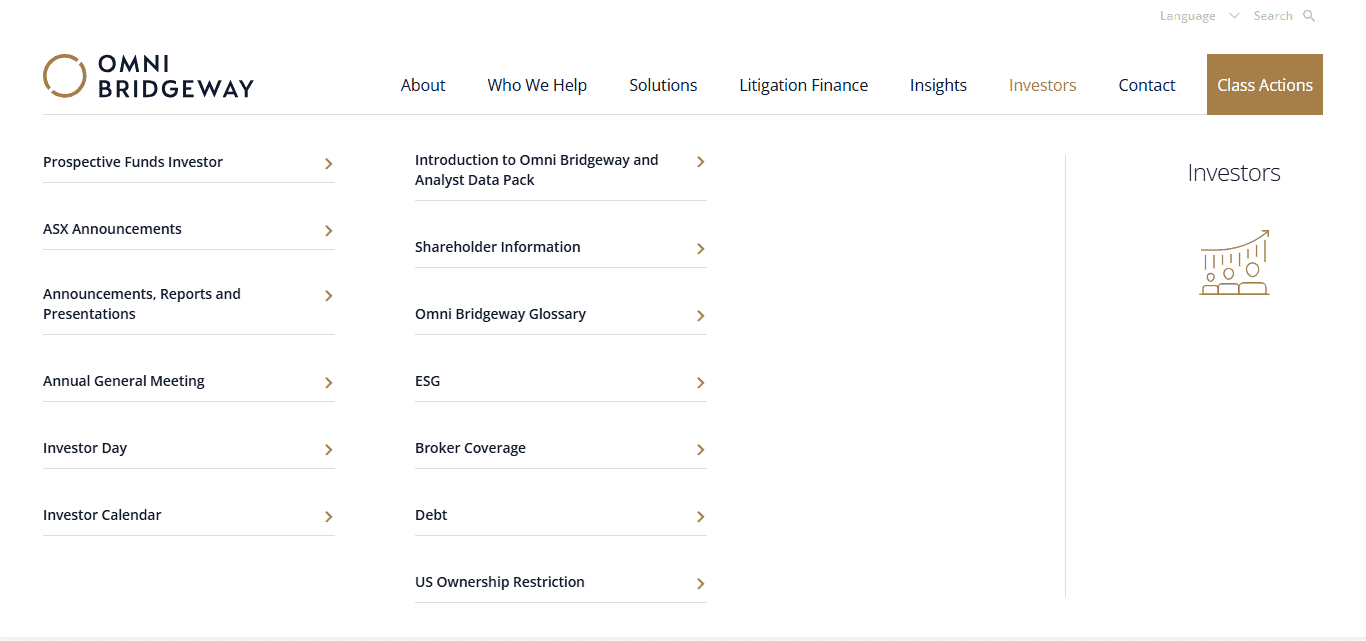The height and width of the screenshot is (641, 1366).
Task: Click the chevron beside Broker Coverage
Action: point(700,450)
